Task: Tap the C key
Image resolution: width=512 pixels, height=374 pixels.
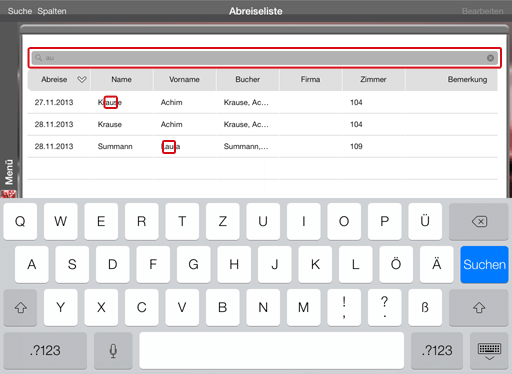Action: 142,307
